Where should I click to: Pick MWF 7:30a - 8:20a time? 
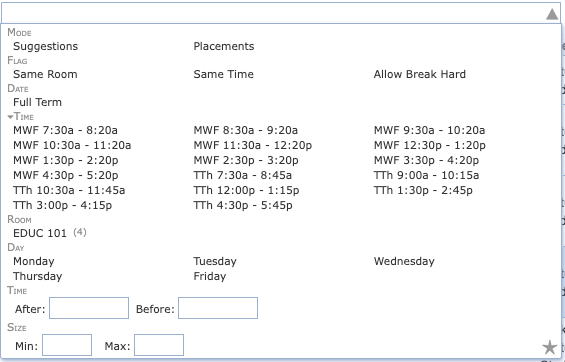click(x=66, y=130)
